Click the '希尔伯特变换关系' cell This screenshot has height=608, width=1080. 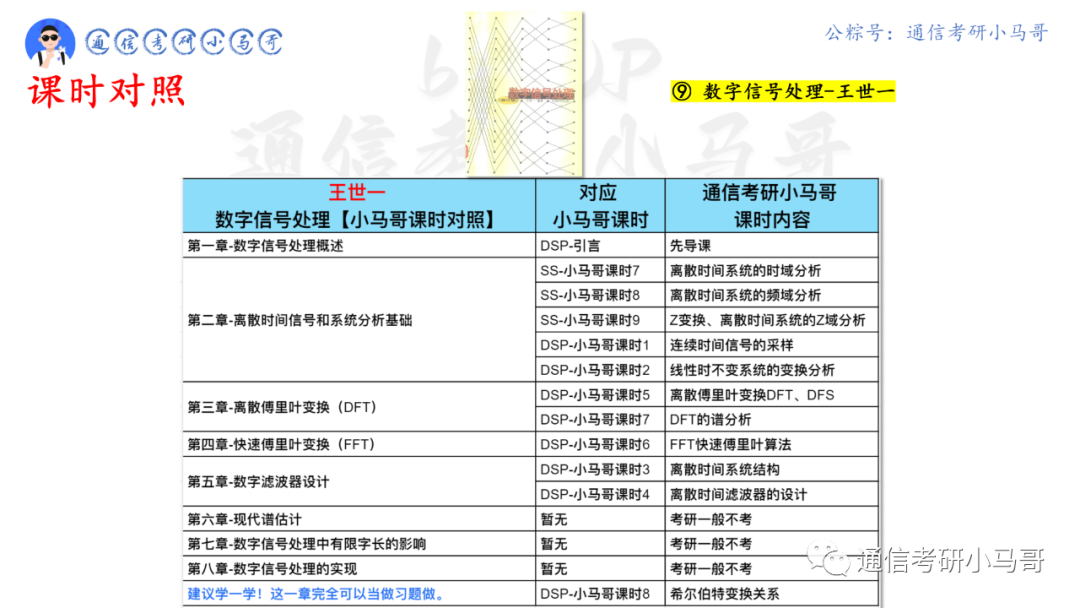[725, 593]
